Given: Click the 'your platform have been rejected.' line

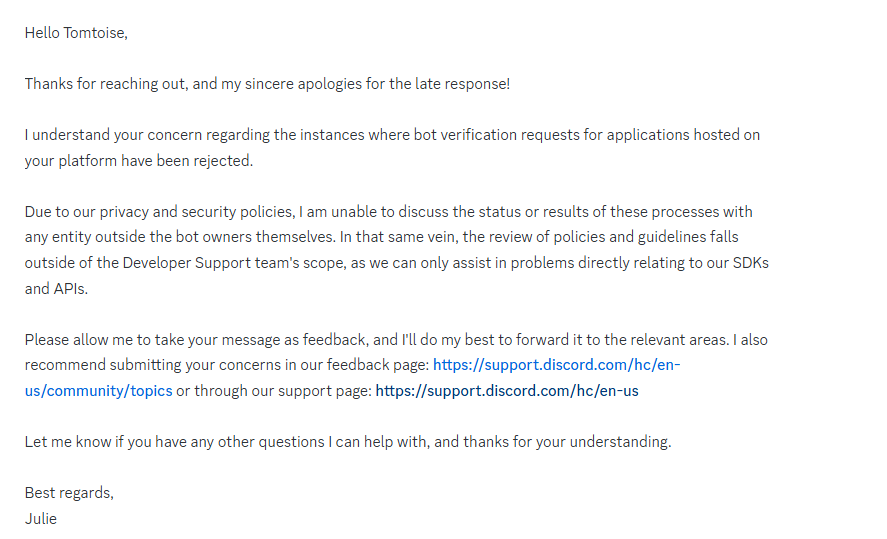Looking at the screenshot, I should coord(139,161).
